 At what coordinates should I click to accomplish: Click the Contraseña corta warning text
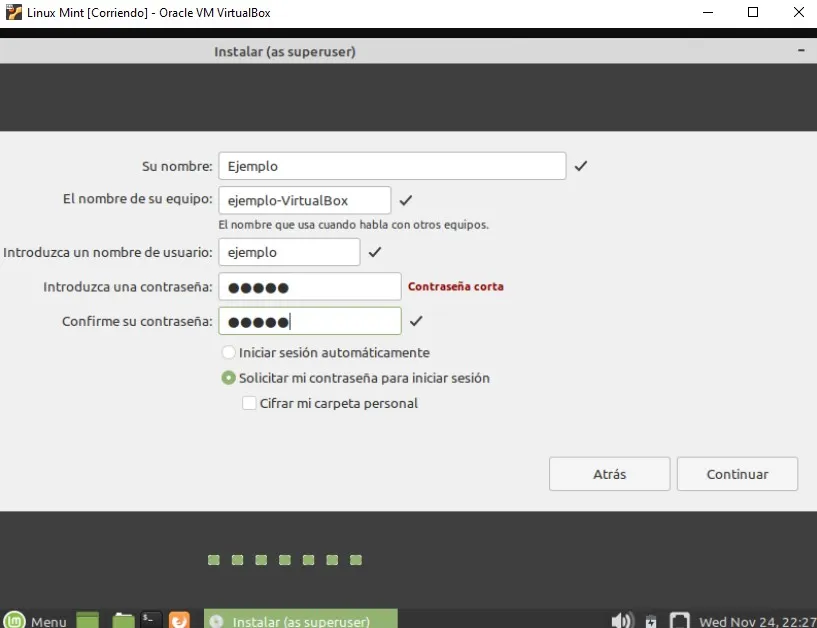pyautogui.click(x=456, y=286)
